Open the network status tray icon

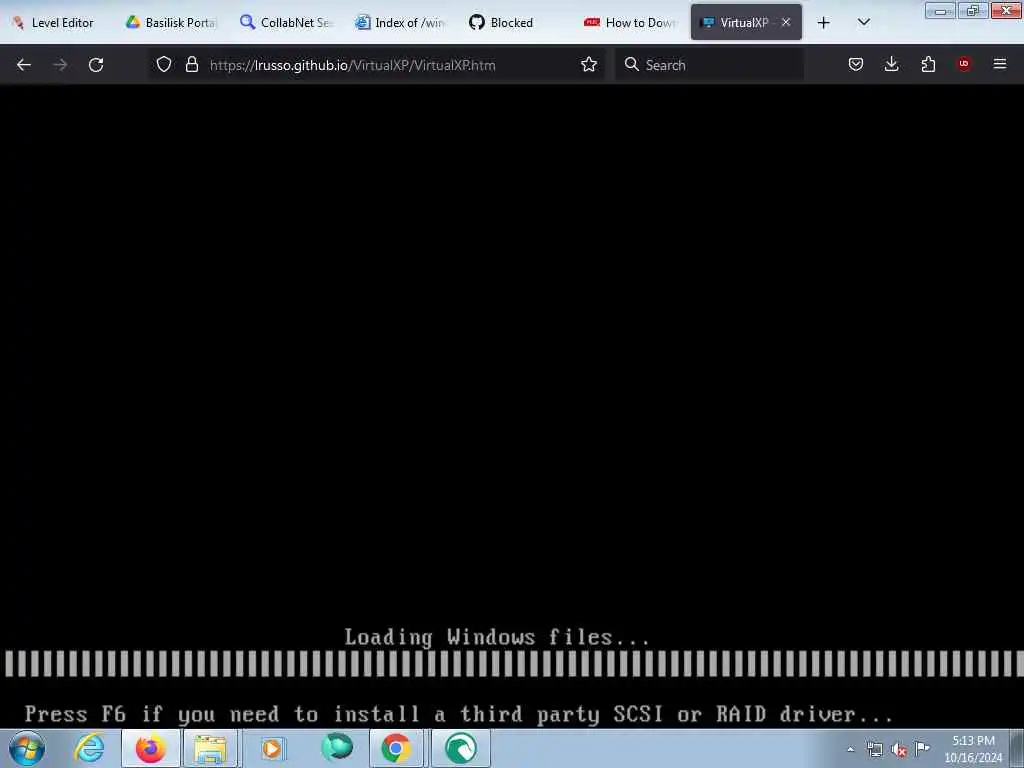pos(874,749)
